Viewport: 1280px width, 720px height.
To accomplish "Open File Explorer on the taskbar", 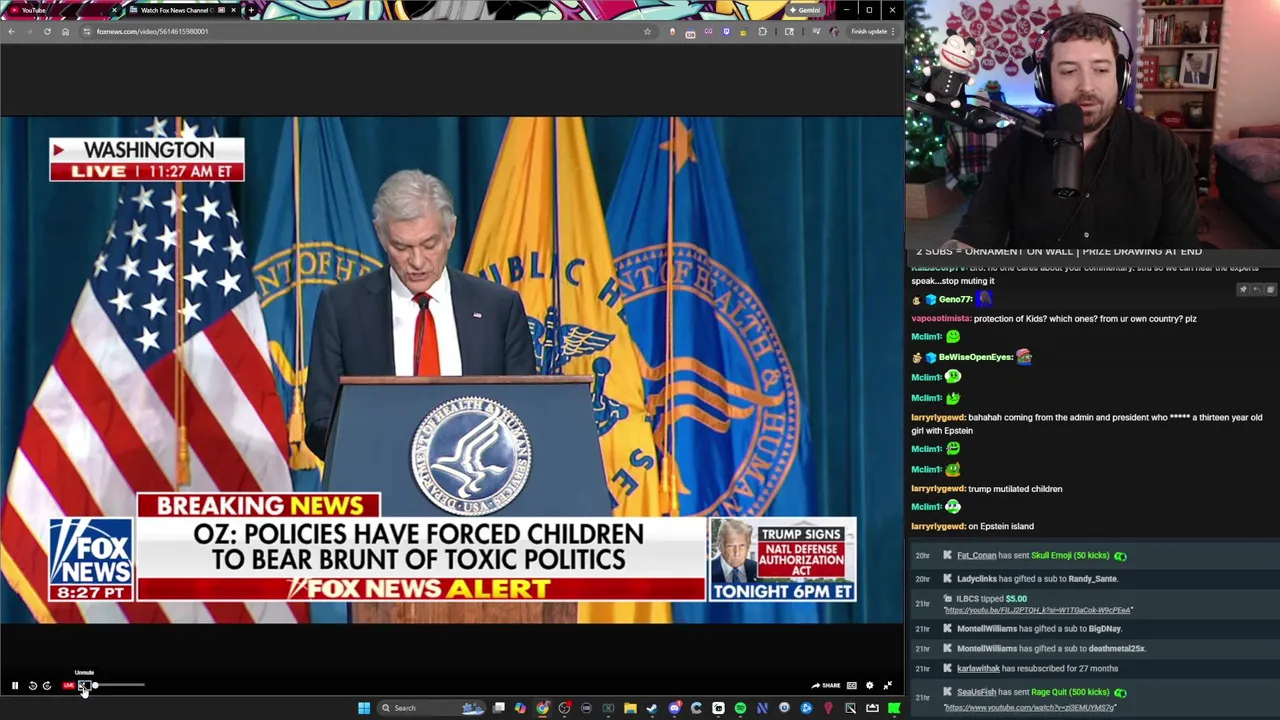I will point(630,708).
